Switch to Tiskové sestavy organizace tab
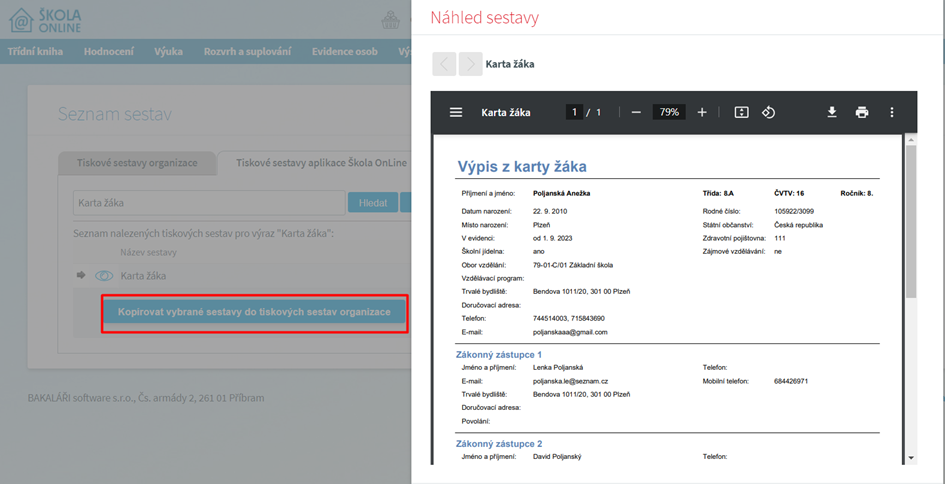Screen dimensions: 945x484 click(x=137, y=163)
